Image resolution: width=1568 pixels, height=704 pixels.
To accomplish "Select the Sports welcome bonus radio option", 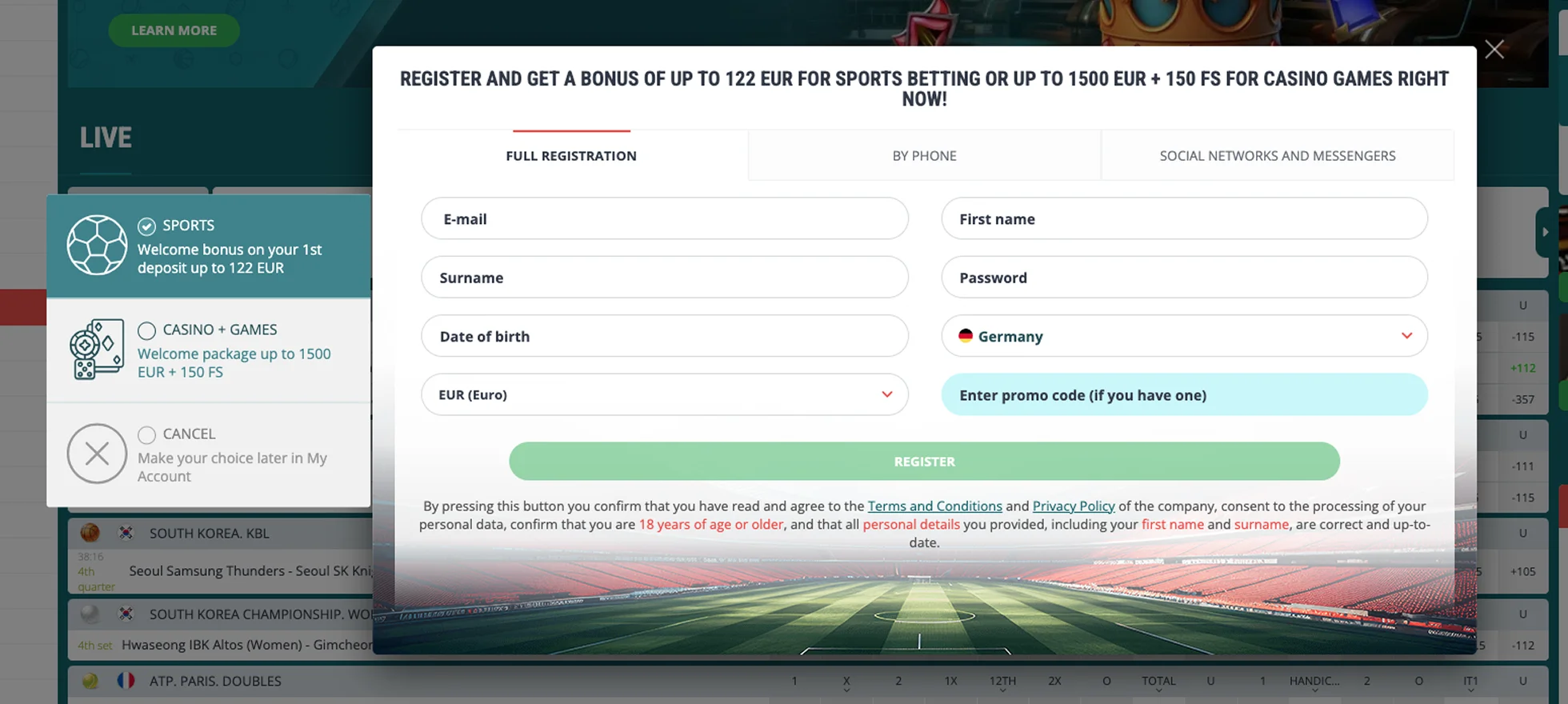I will tap(146, 226).
